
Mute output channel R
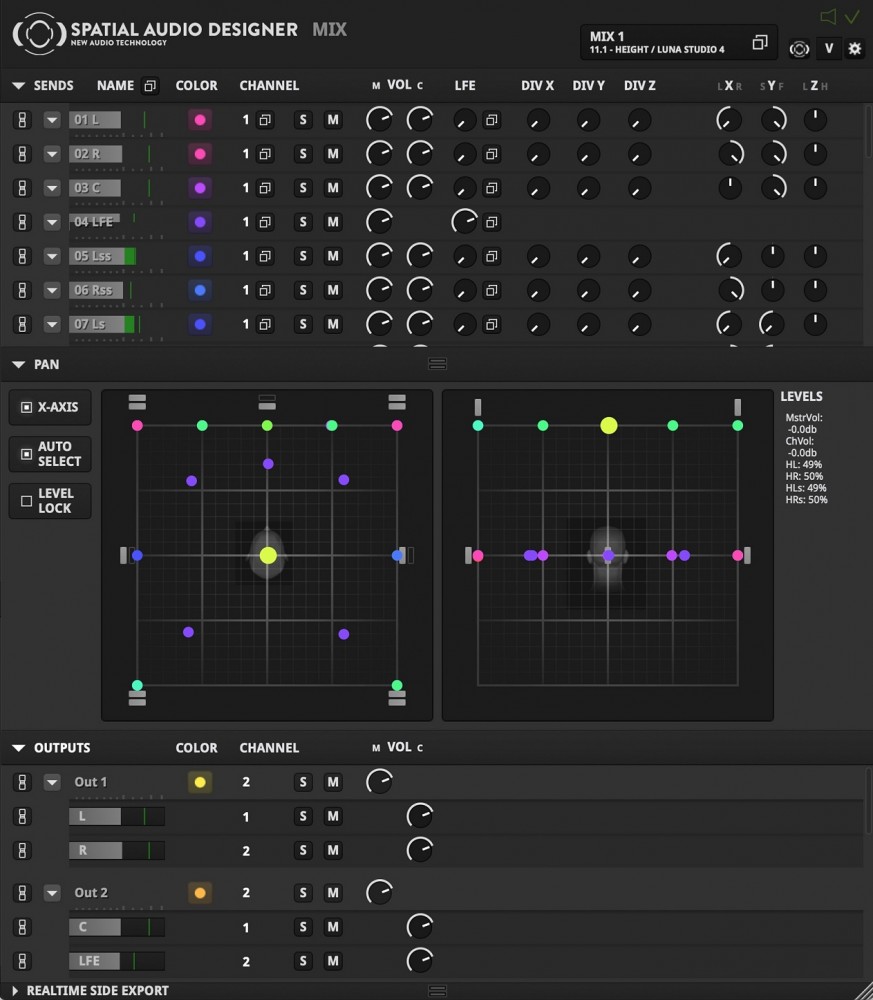[x=333, y=850]
